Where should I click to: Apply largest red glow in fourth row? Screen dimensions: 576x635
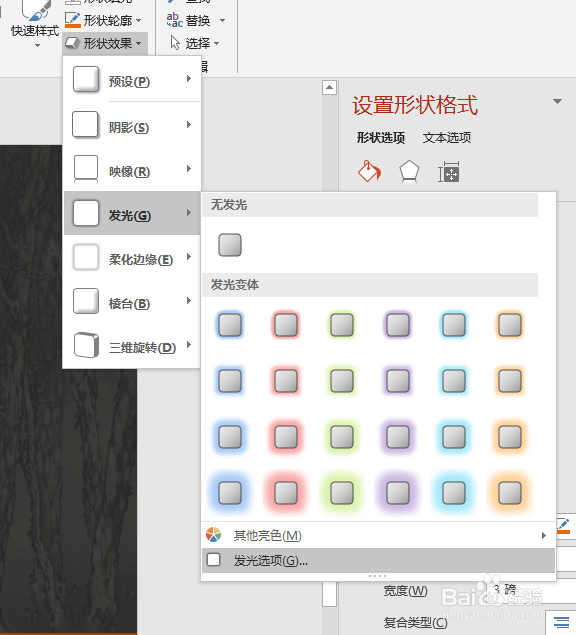point(286,492)
